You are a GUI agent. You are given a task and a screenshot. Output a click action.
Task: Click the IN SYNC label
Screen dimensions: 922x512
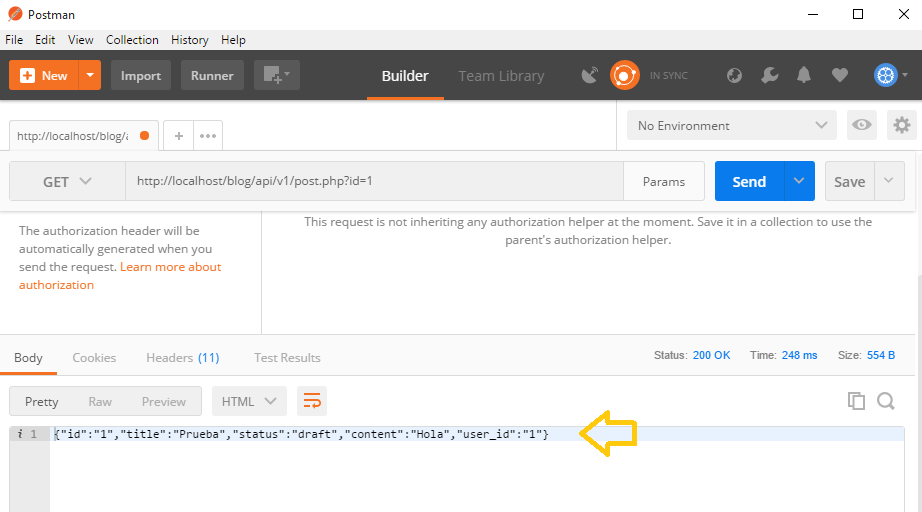pyautogui.click(x=669, y=75)
